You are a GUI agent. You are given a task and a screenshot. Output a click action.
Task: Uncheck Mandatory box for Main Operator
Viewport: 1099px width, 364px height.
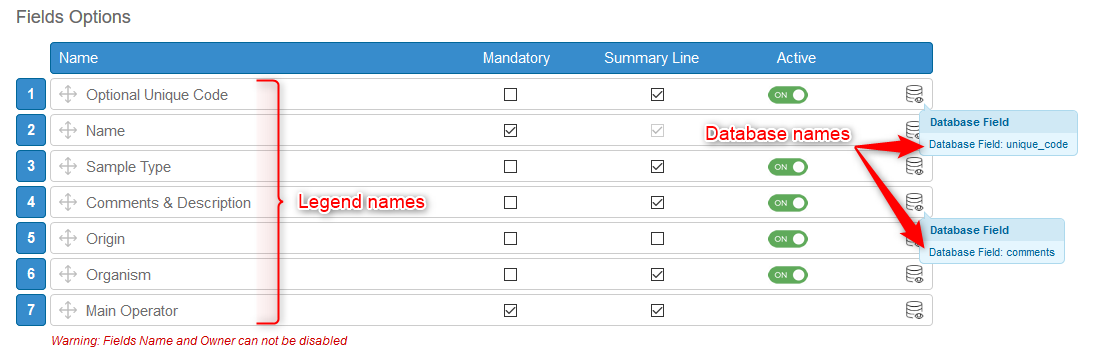coord(510,311)
